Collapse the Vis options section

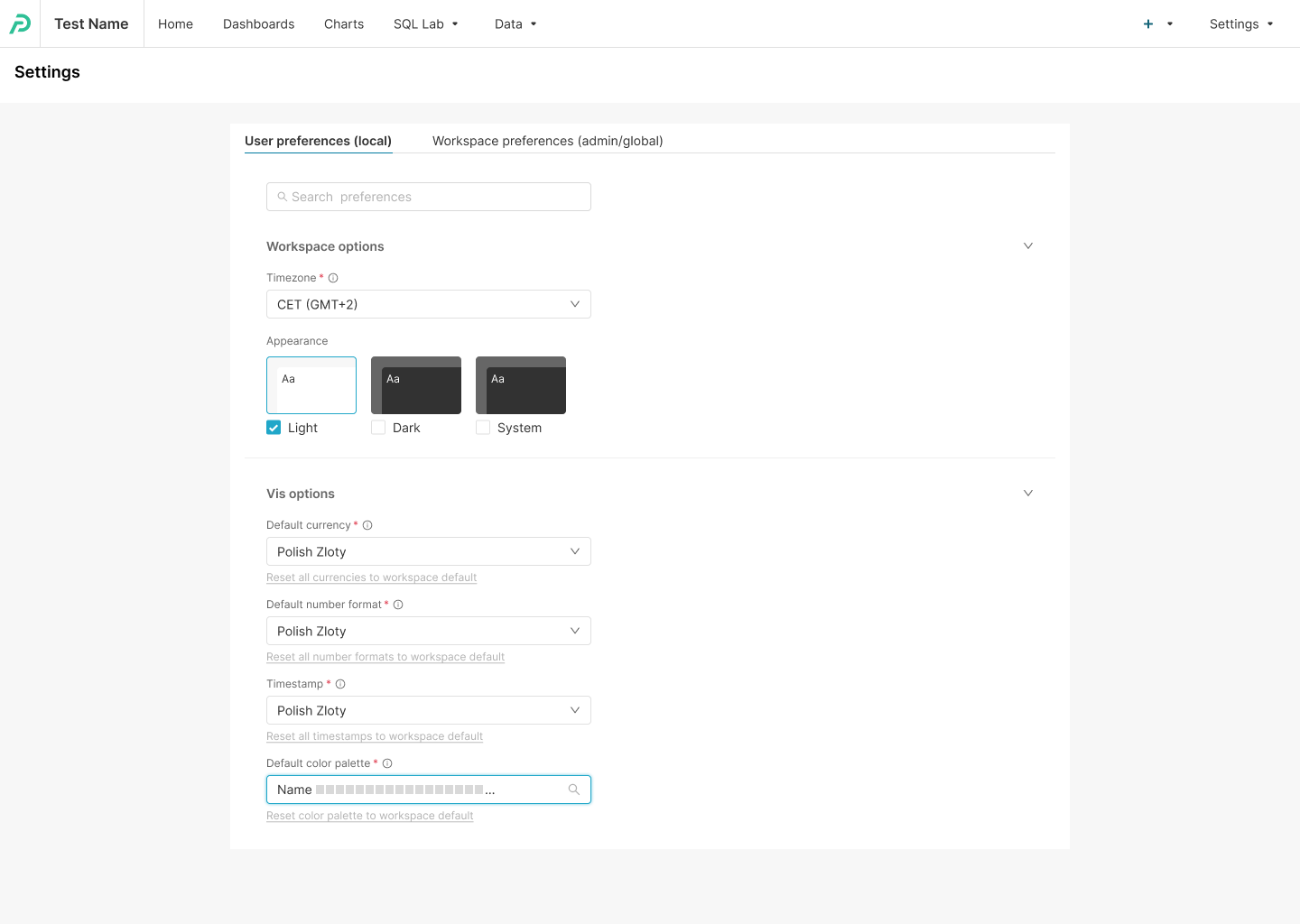click(x=1027, y=494)
